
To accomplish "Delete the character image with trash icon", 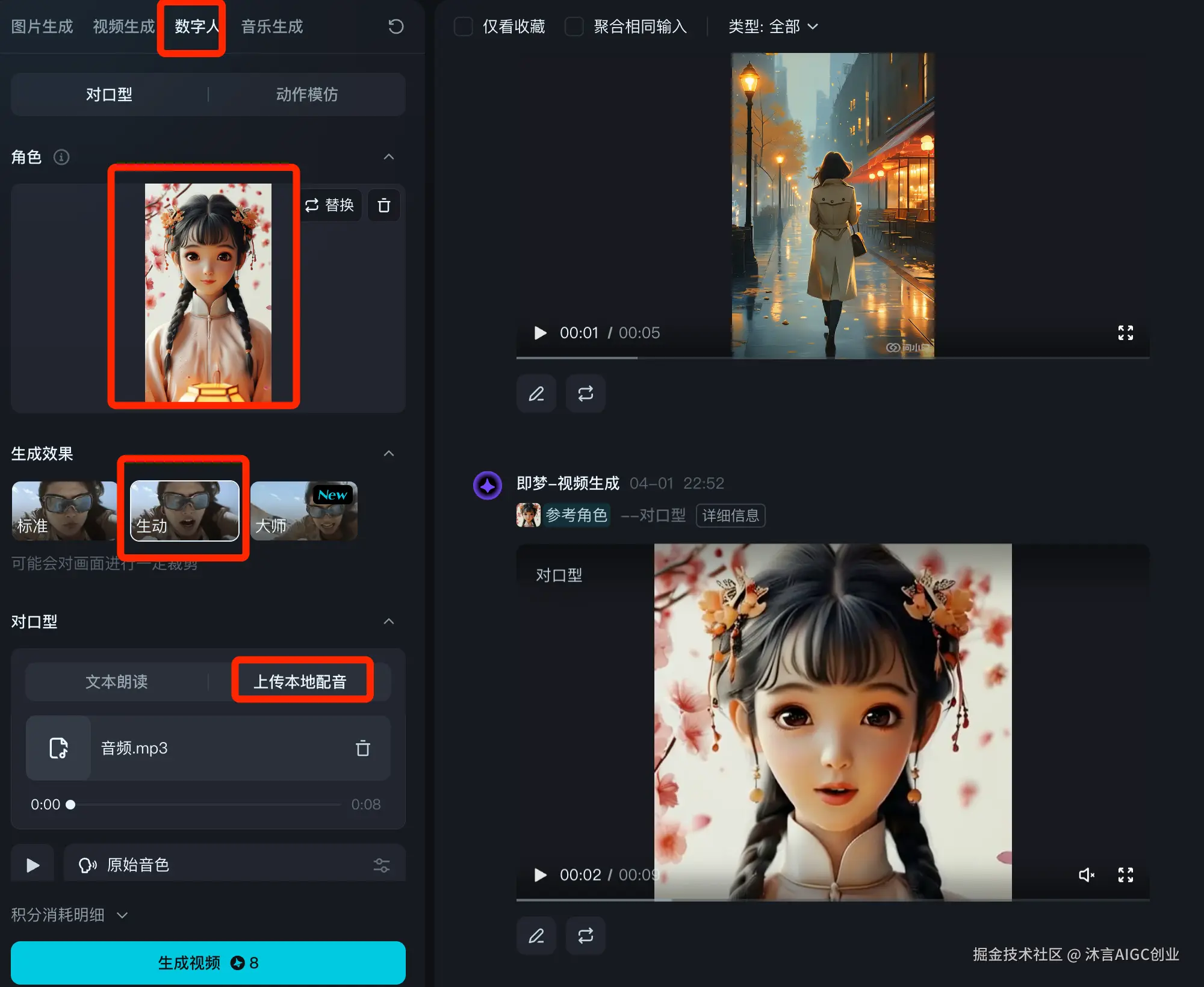I will 383,206.
